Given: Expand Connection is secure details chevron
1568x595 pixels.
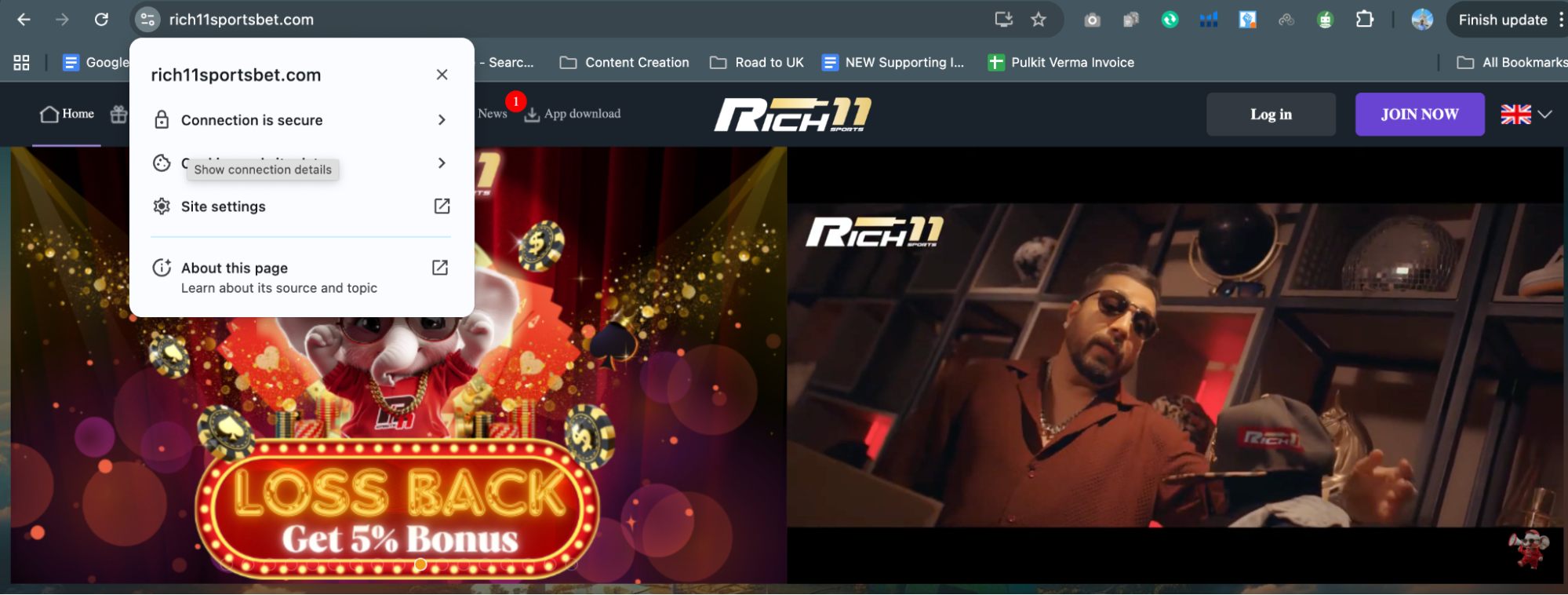Looking at the screenshot, I should point(442,120).
